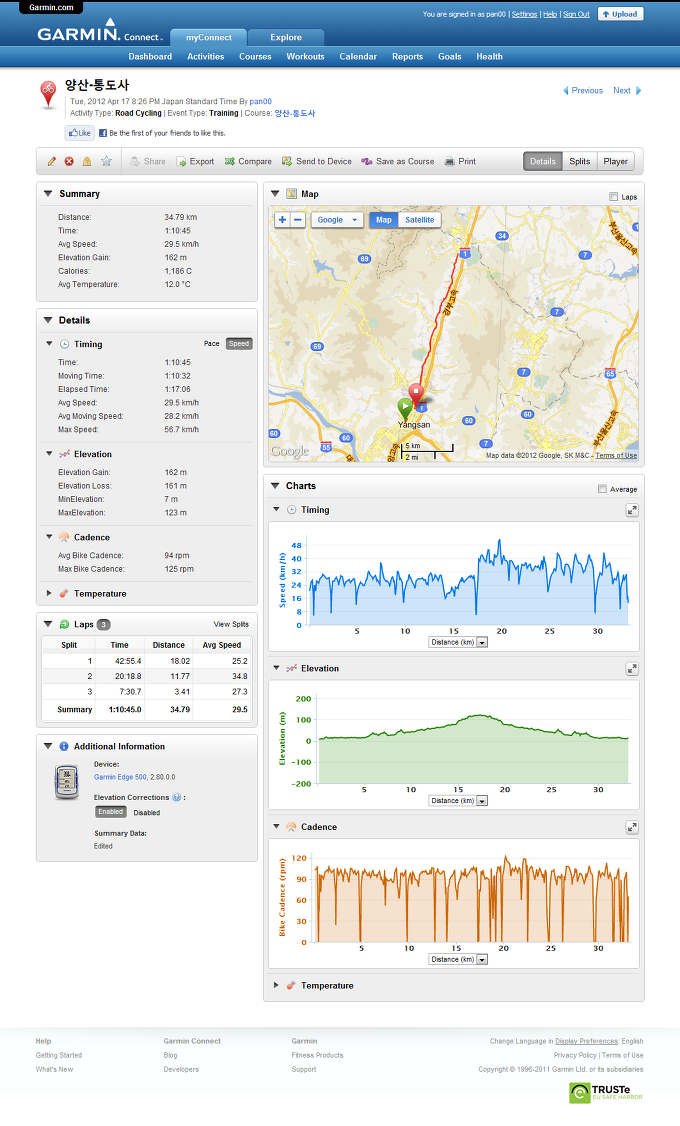The image size is (680, 1126).
Task: Switch to Splits view
Action: tap(579, 162)
